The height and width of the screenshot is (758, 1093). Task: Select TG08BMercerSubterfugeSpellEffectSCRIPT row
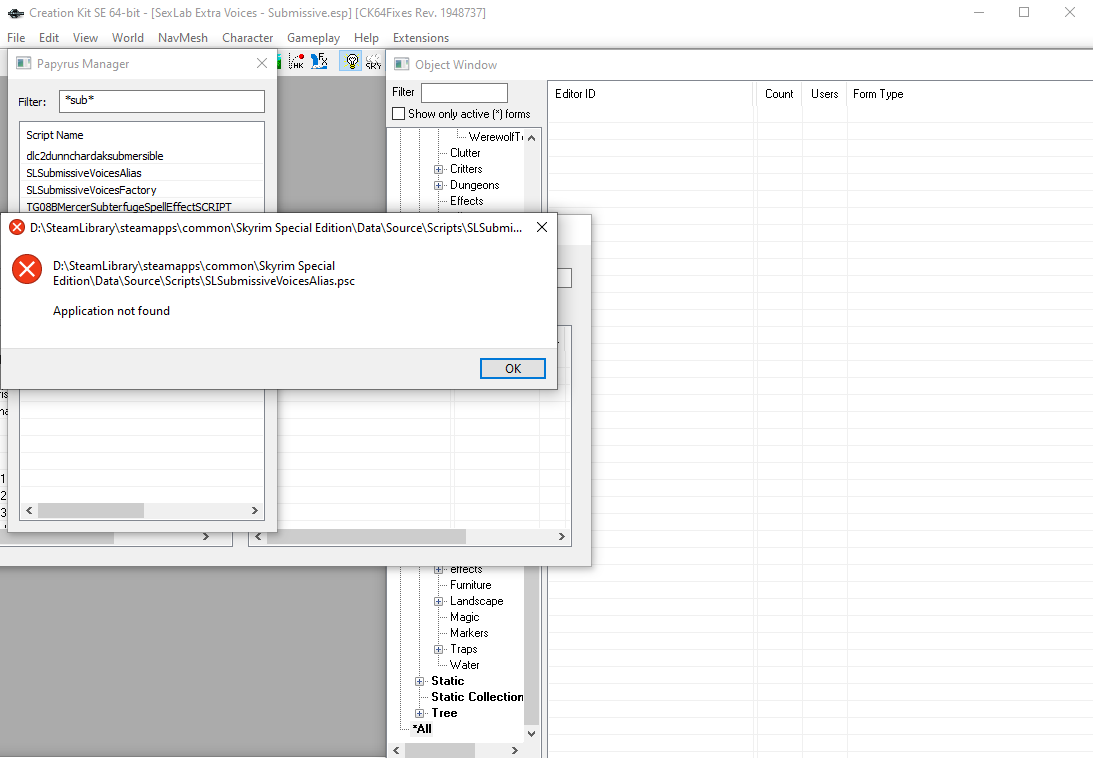point(129,207)
